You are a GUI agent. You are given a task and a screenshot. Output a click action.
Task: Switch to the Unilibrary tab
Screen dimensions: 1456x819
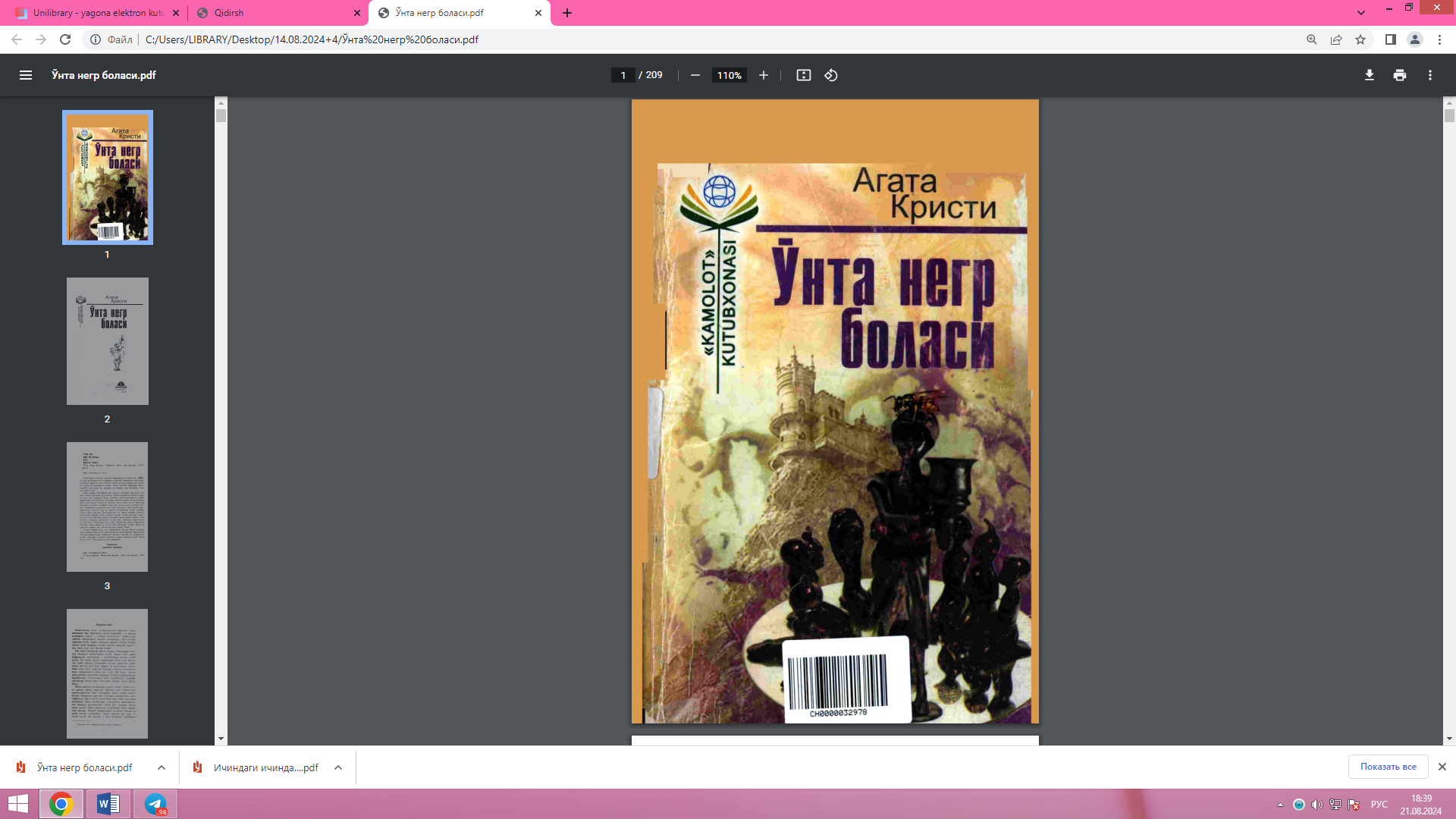point(99,13)
